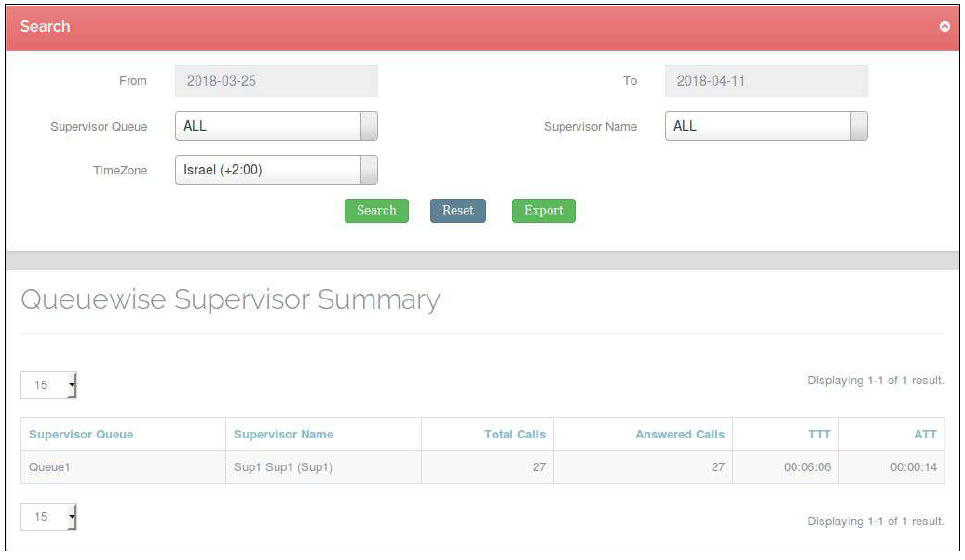Collapse the Search panel using header icon
The width and height of the screenshot is (965, 560).
coord(944,27)
